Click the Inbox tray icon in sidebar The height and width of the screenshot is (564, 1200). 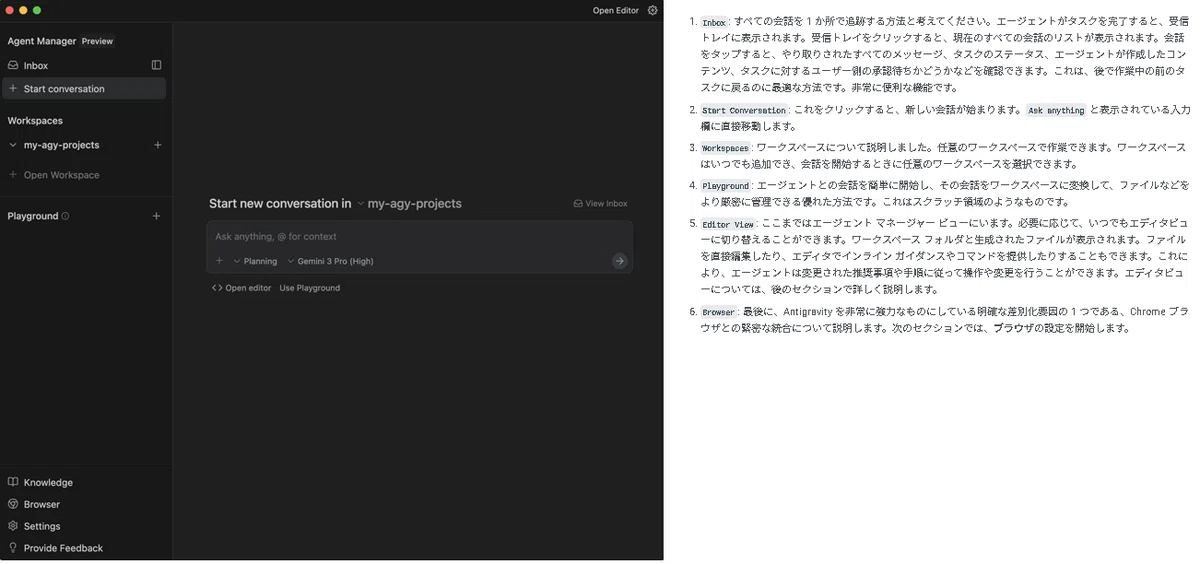coord(13,65)
